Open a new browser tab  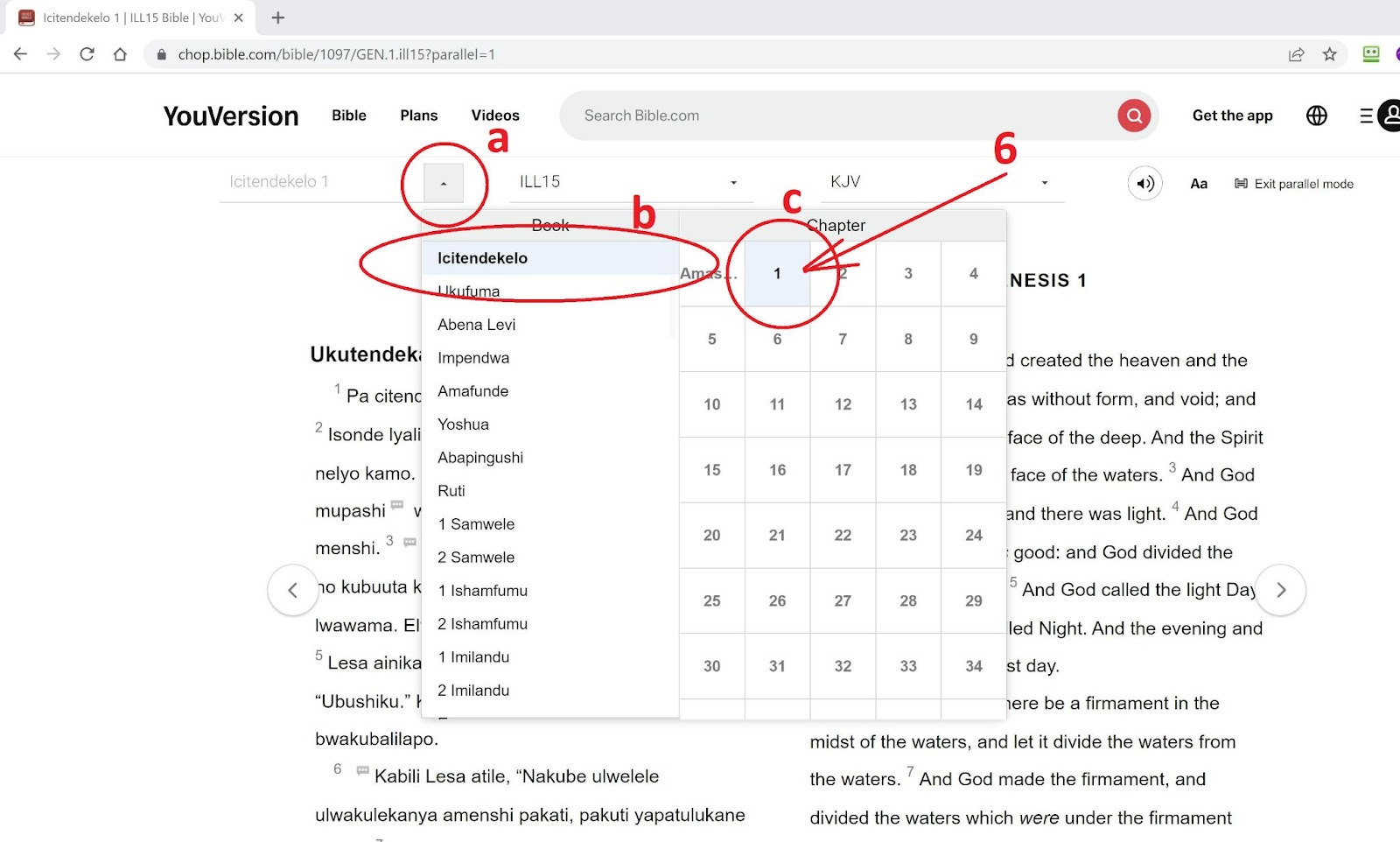278,18
